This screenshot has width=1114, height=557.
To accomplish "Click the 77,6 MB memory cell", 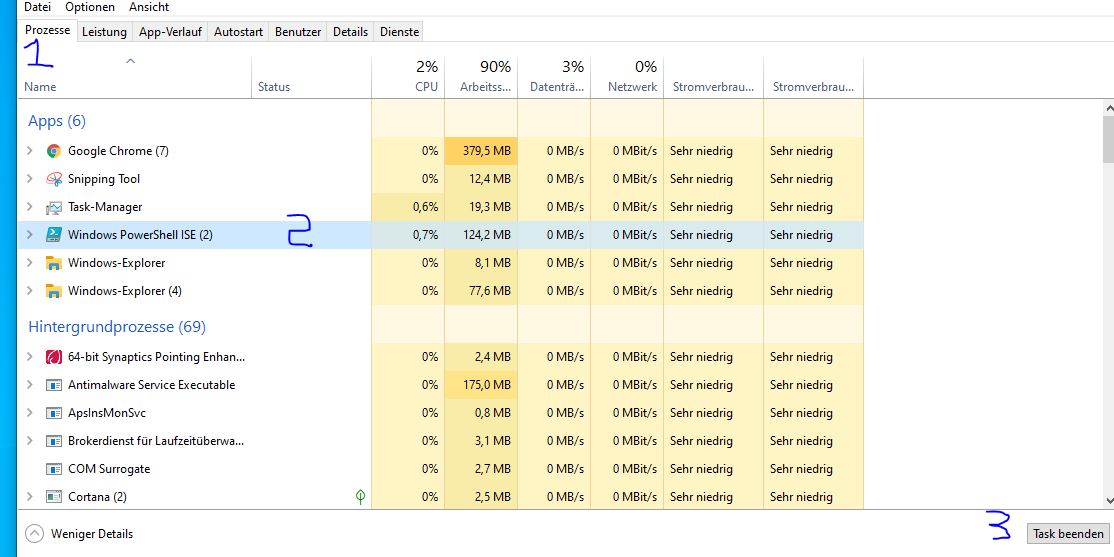I will 481,291.
